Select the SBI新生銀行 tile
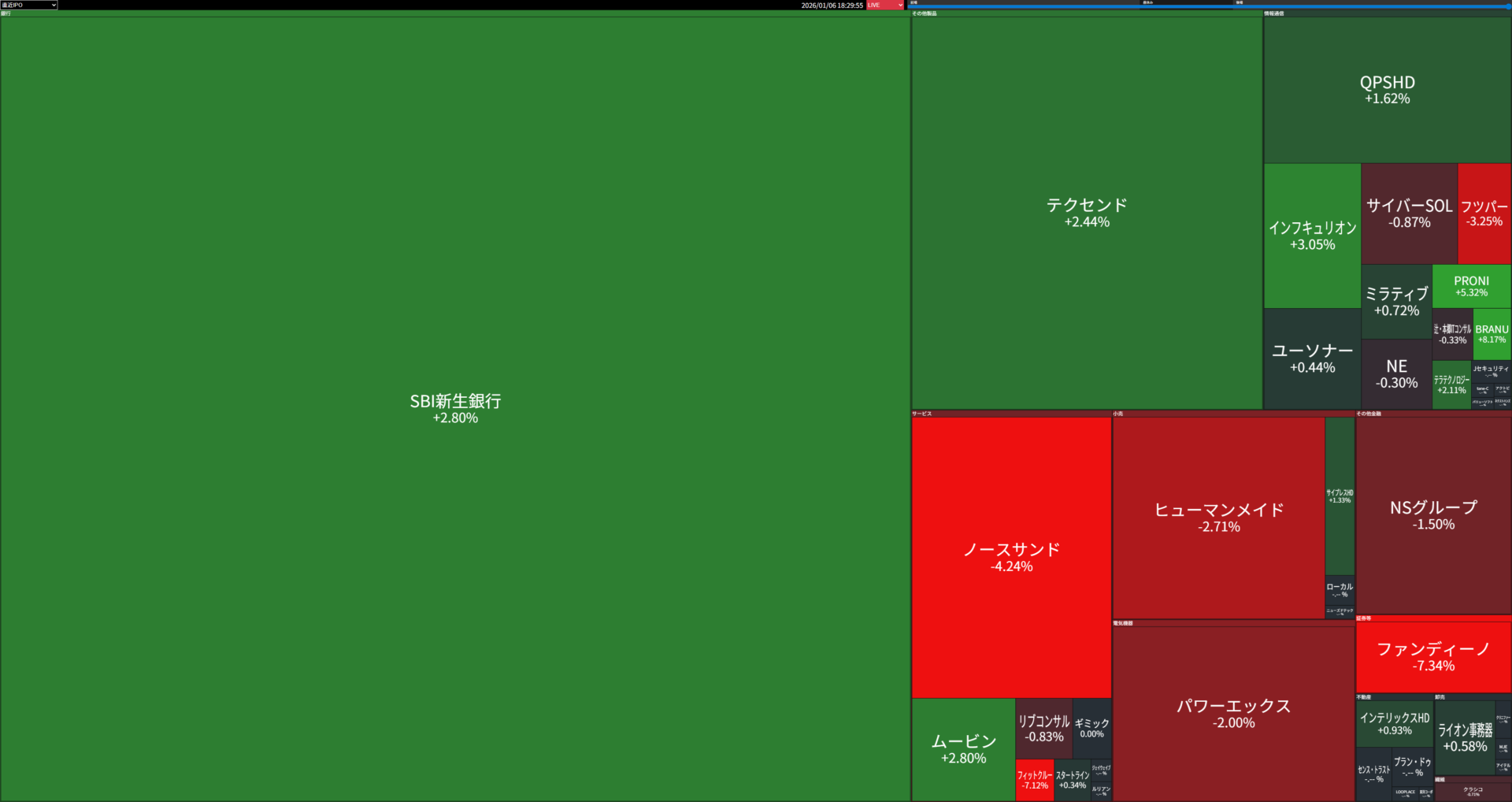The image size is (1512, 802). click(455, 408)
